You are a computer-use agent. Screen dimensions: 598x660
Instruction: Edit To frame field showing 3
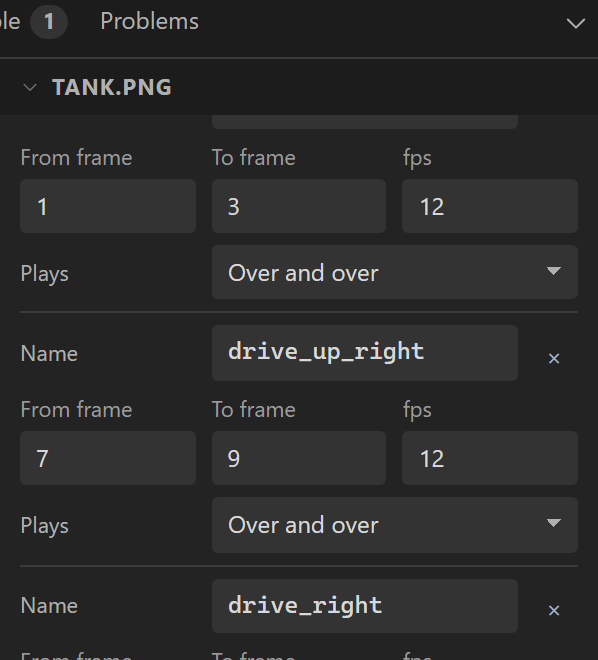tap(299, 206)
